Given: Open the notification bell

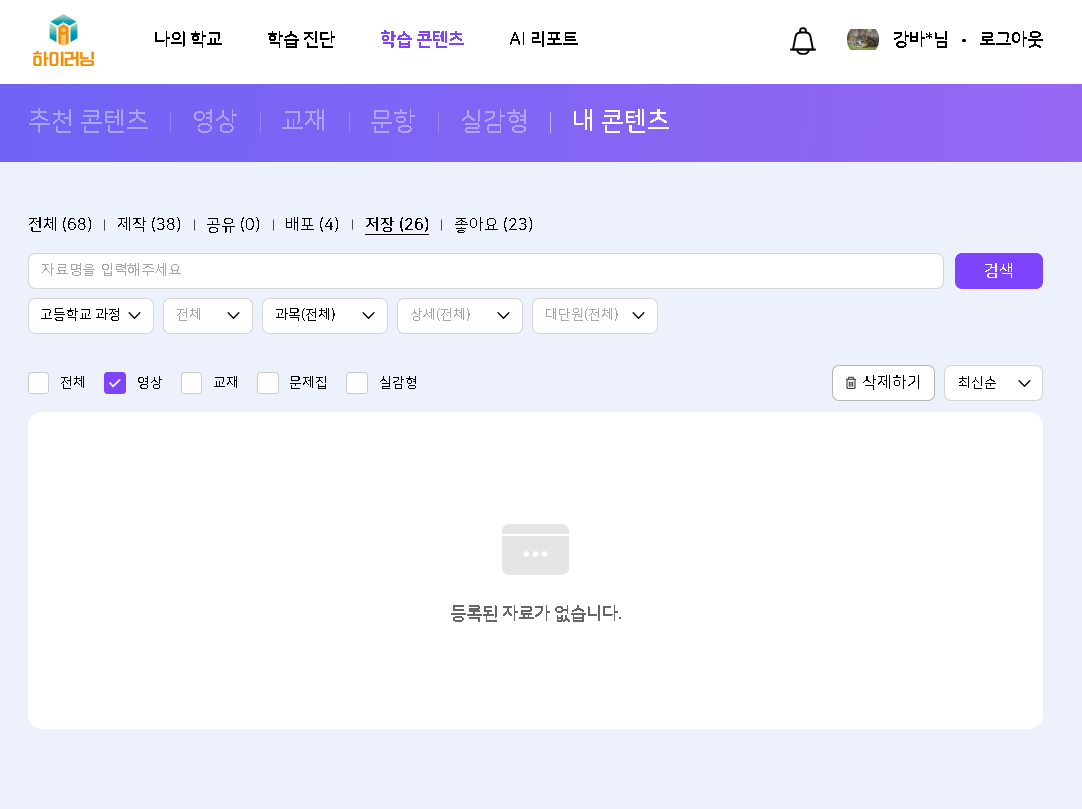Looking at the screenshot, I should tap(802, 41).
